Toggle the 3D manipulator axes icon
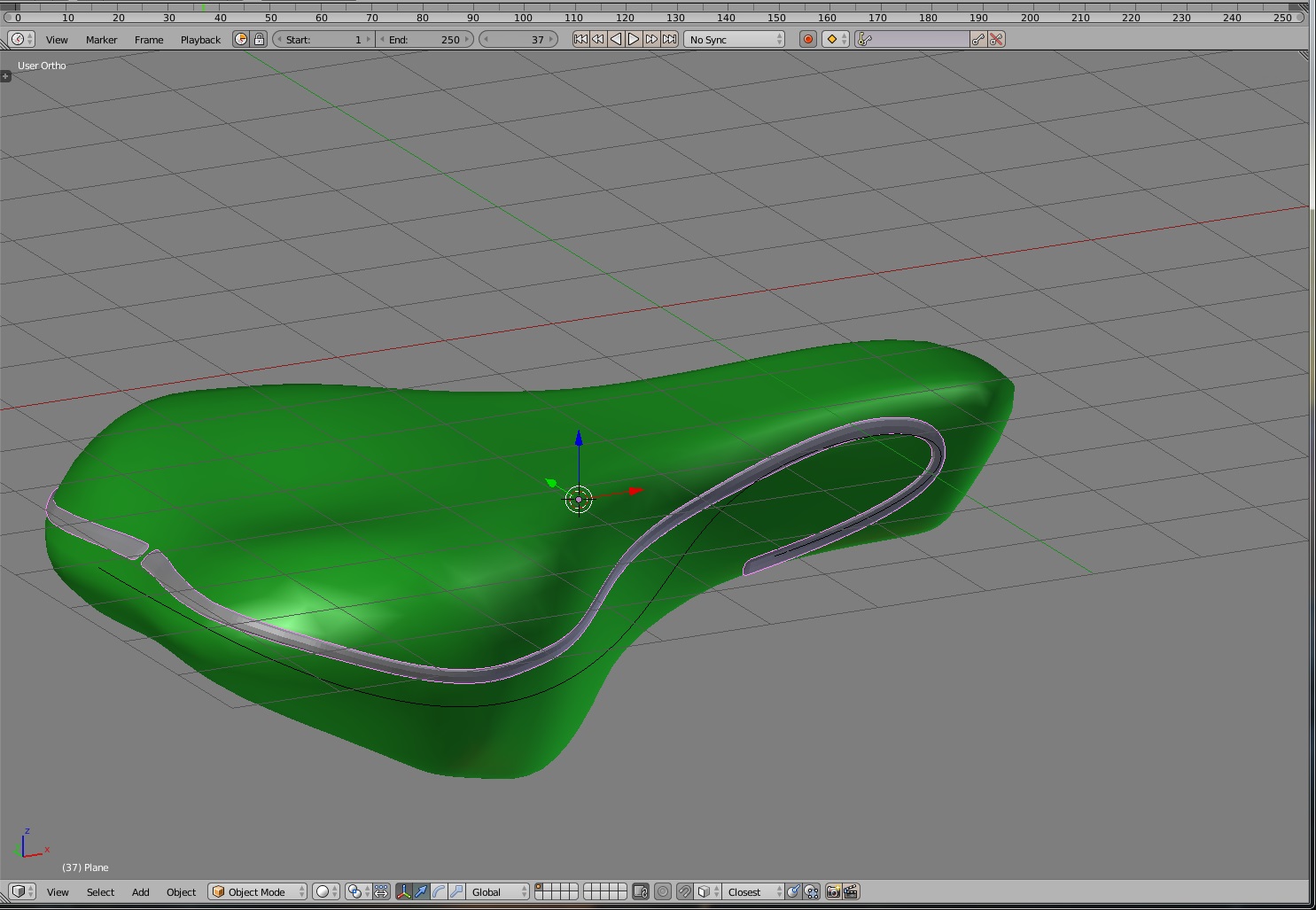The image size is (1316, 910). coord(404,891)
